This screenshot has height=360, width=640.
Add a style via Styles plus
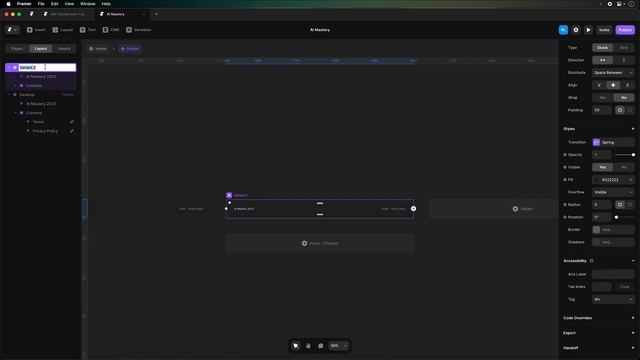633,129
